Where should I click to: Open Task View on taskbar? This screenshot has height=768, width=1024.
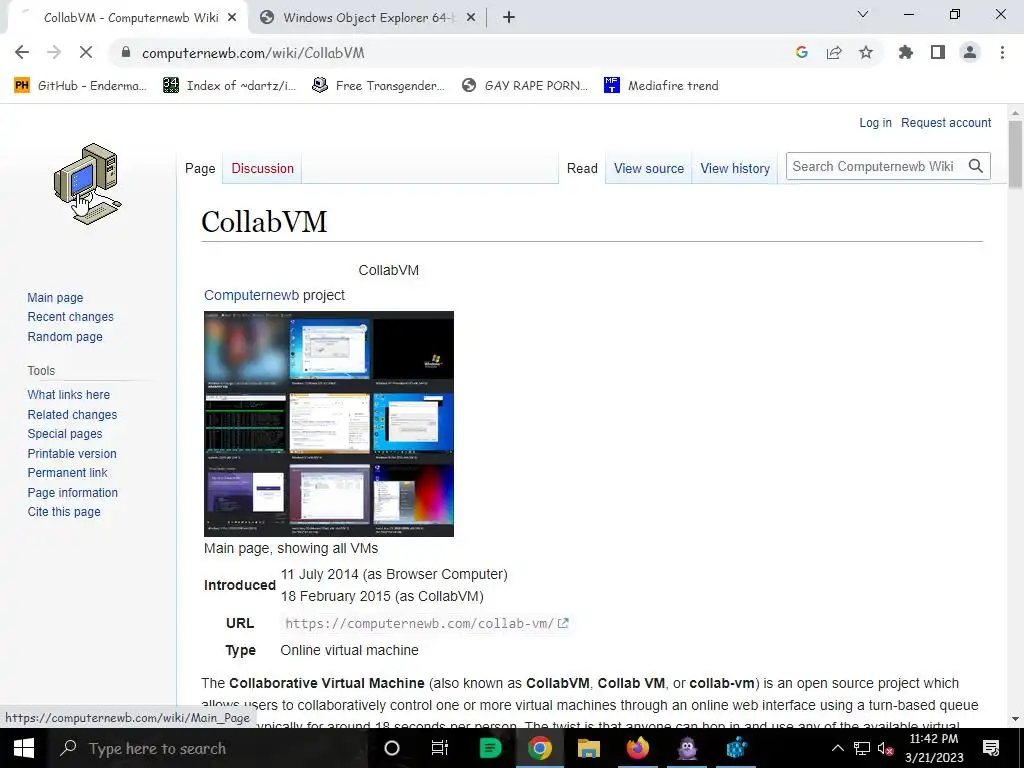[x=440, y=748]
